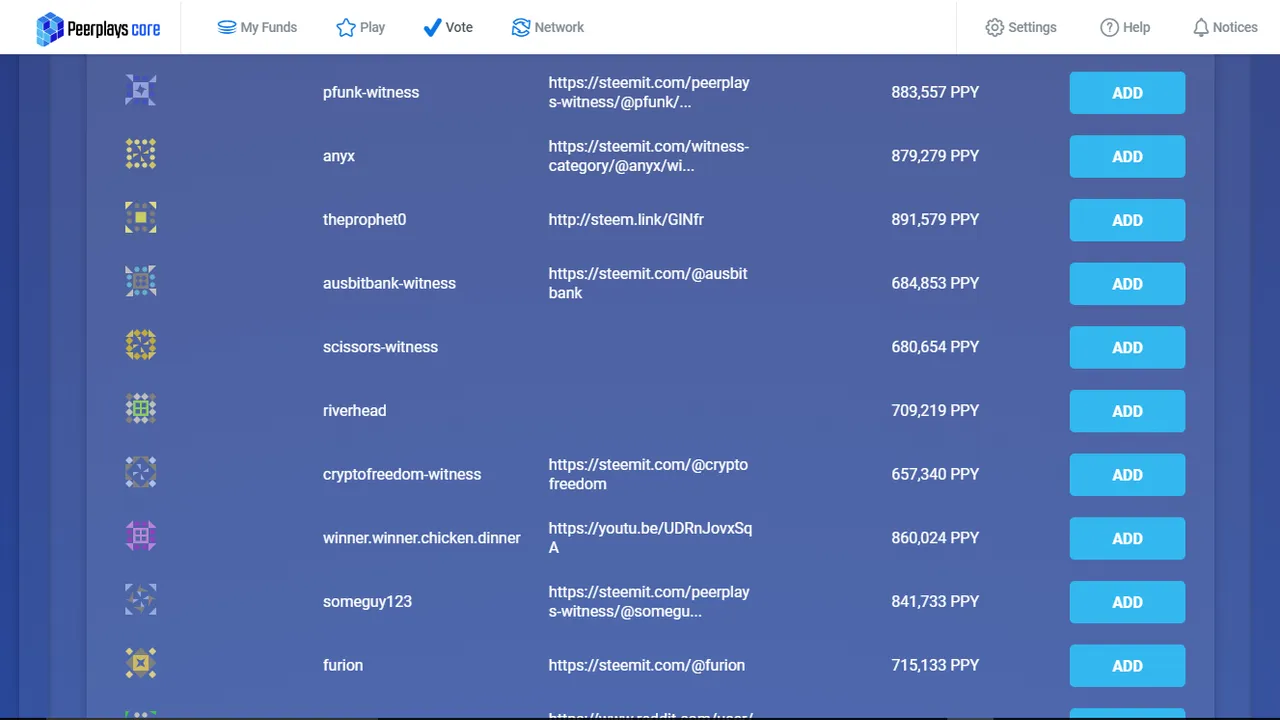The image size is (1280, 720).
Task: Click the riverhead identicon avatar
Action: point(141,408)
